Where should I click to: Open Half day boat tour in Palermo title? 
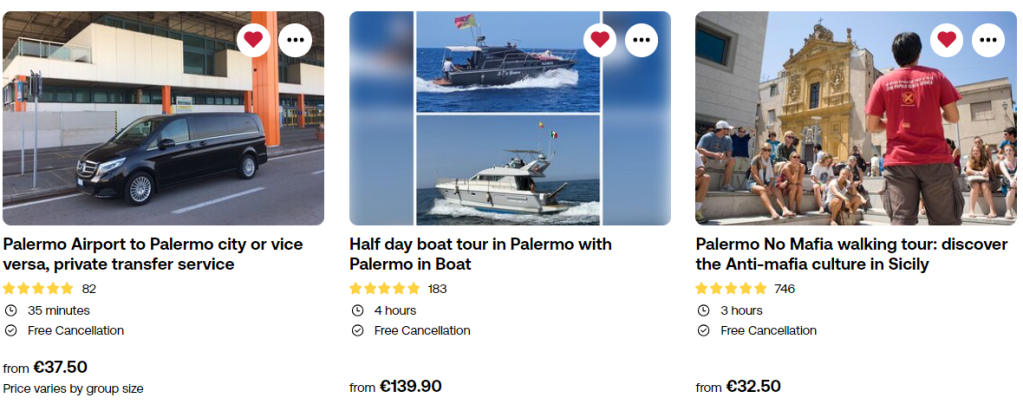[480, 254]
